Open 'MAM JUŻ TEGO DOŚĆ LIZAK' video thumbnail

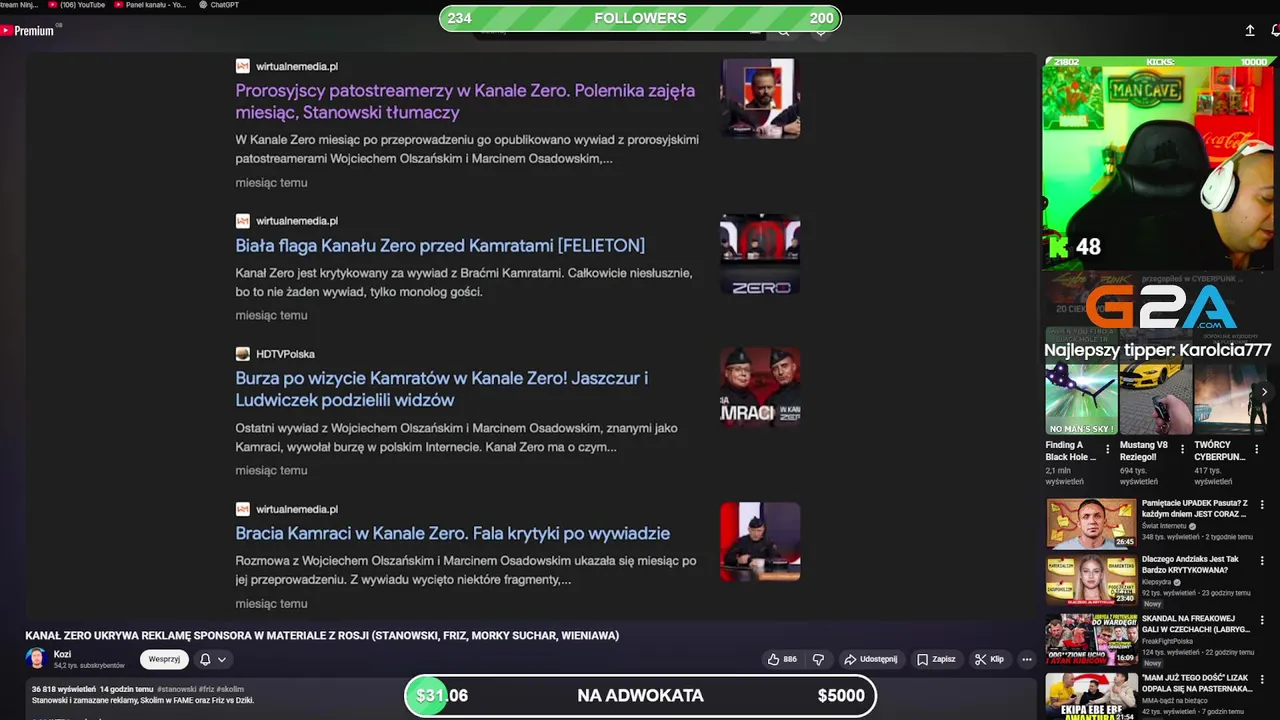1091,696
